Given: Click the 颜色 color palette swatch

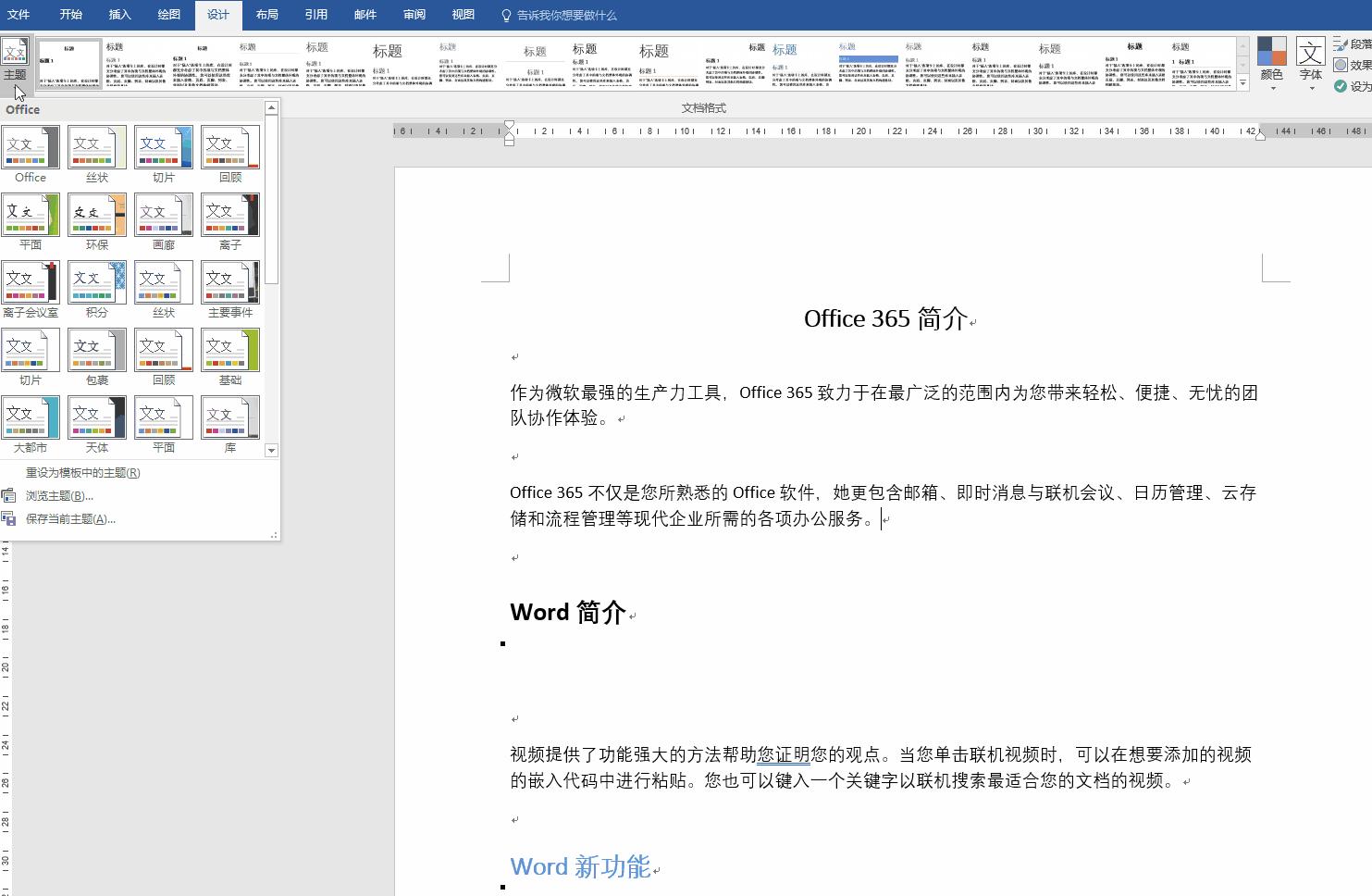Looking at the screenshot, I should coord(1272,51).
